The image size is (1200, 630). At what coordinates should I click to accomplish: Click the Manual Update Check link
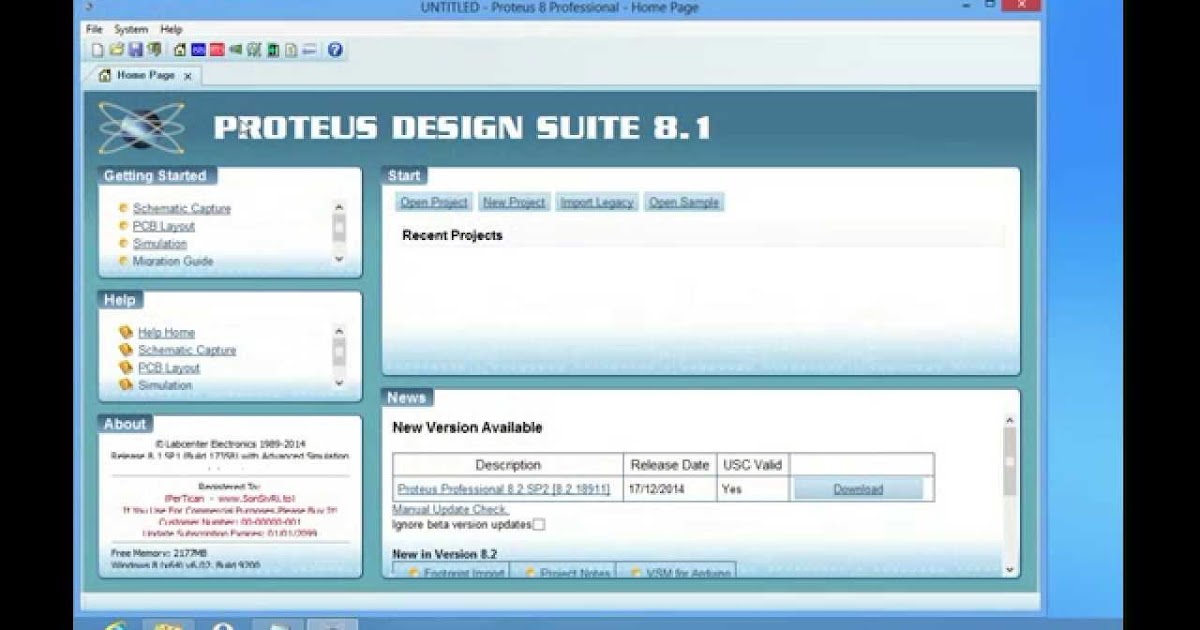click(x=450, y=510)
